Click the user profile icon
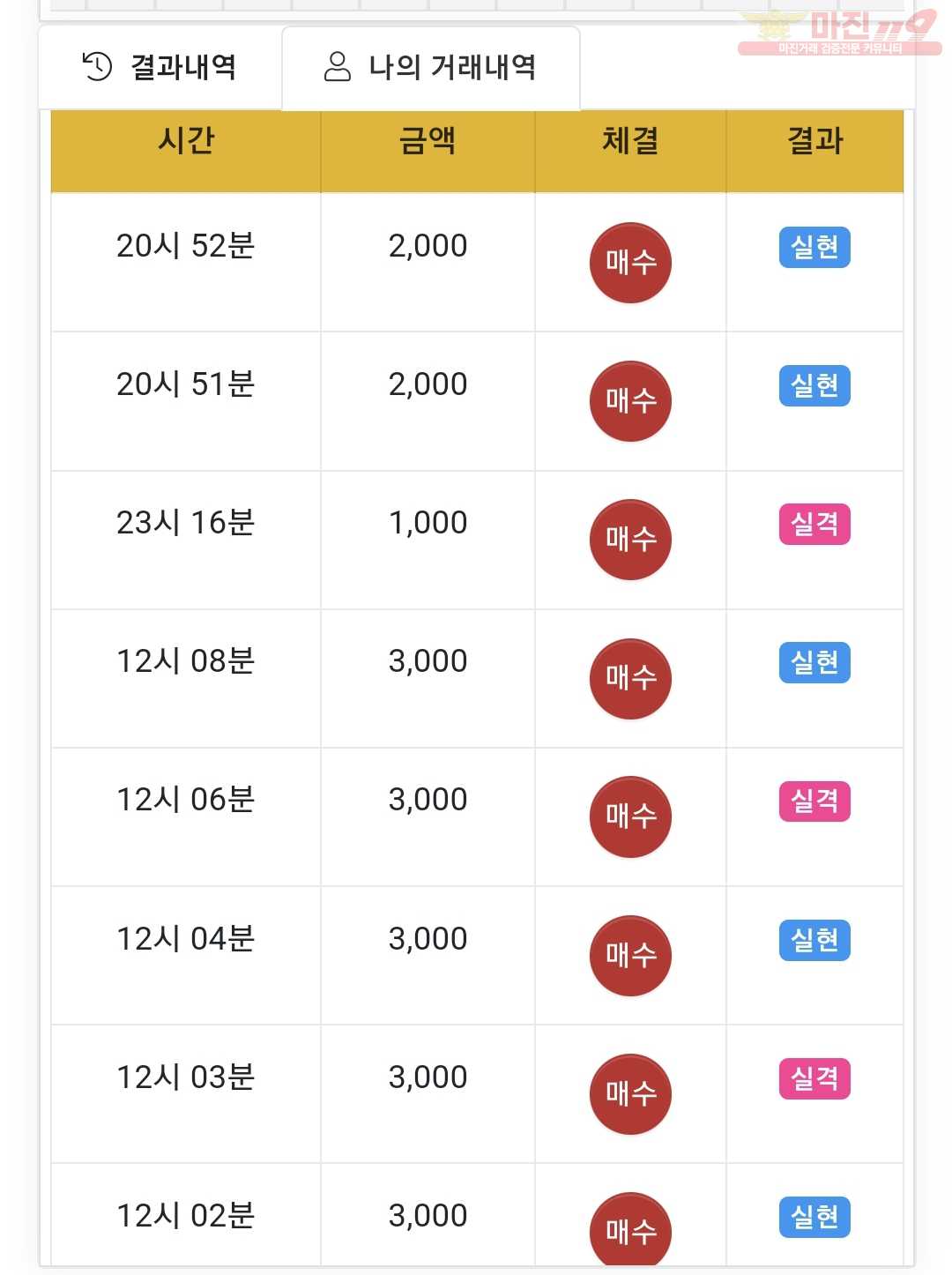Viewport: 952px width, 1275px height. coord(338,66)
